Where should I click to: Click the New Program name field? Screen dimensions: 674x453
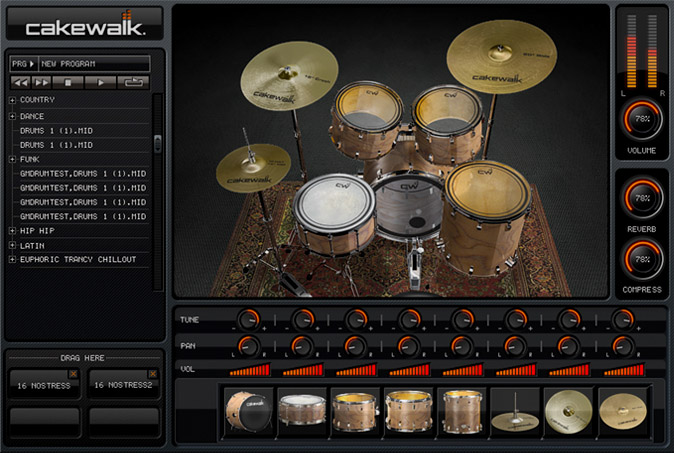click(x=94, y=64)
